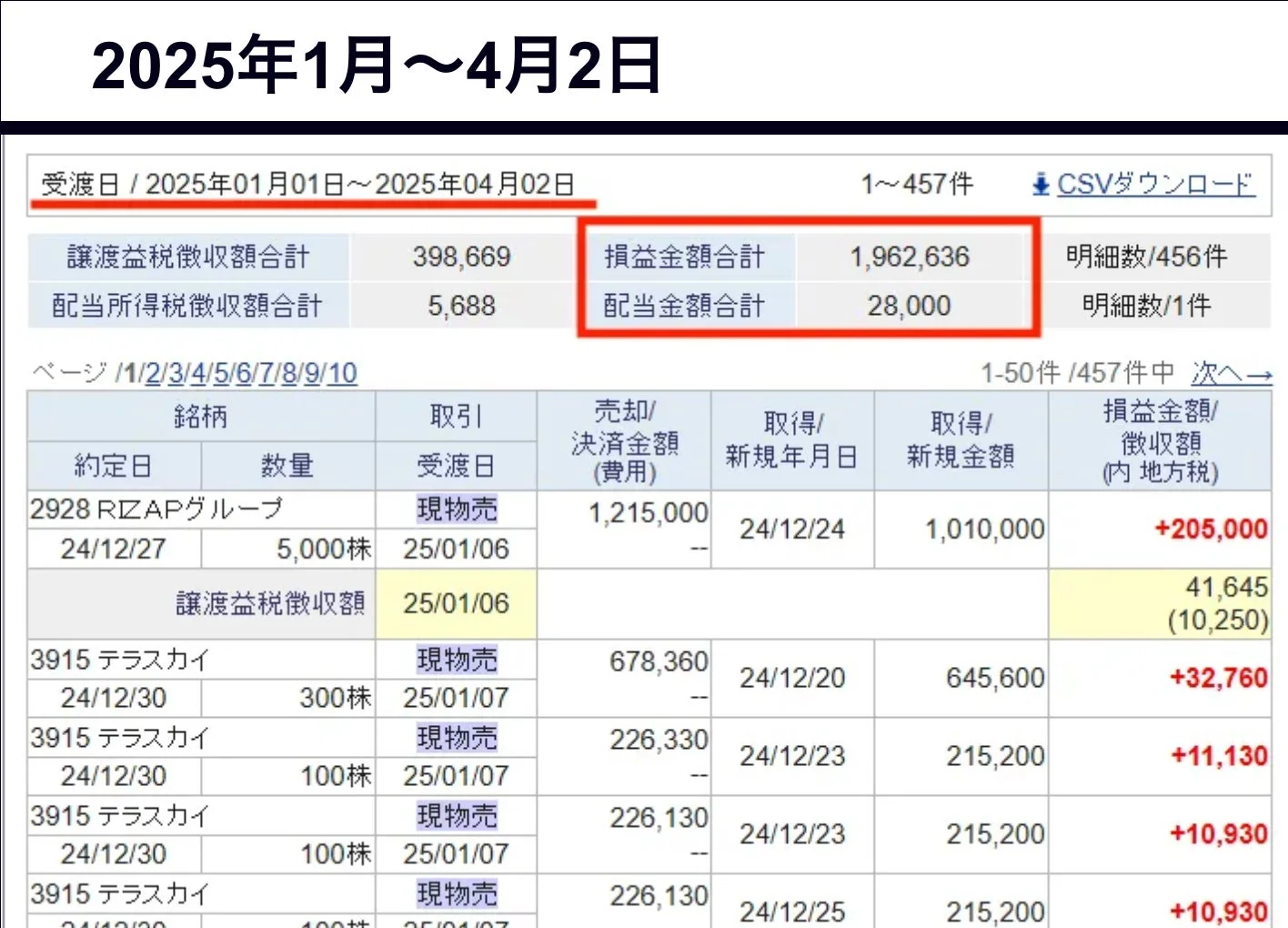Jump to page 10 of results
The width and height of the screenshot is (1288, 928).
coord(344,373)
